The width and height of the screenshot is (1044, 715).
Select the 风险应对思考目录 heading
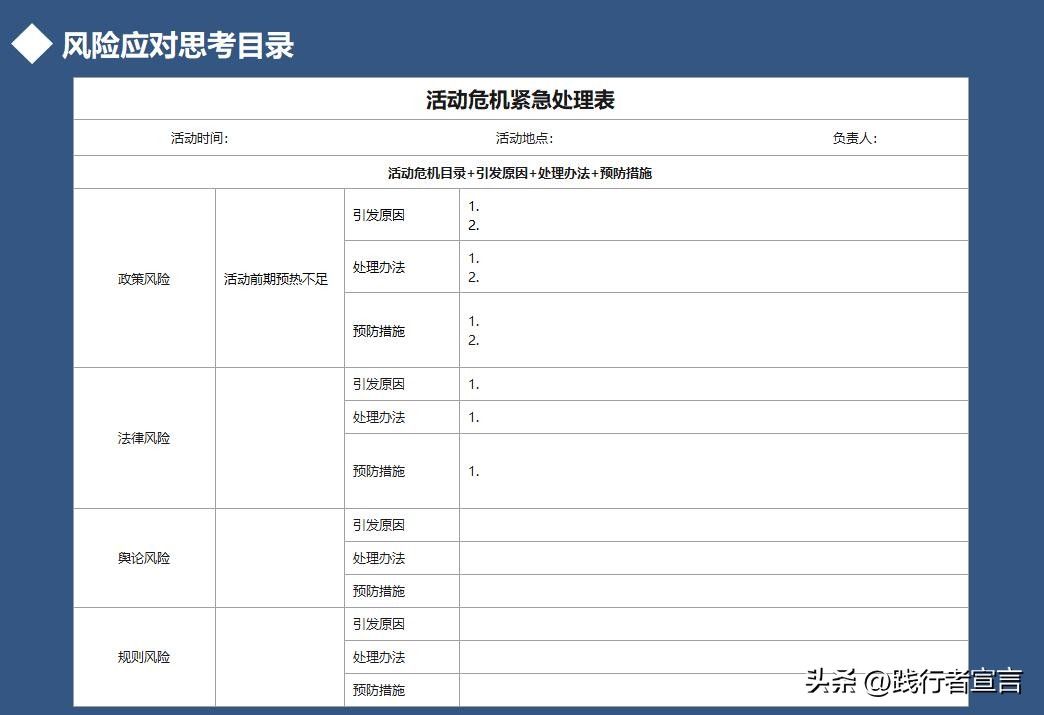tap(176, 44)
